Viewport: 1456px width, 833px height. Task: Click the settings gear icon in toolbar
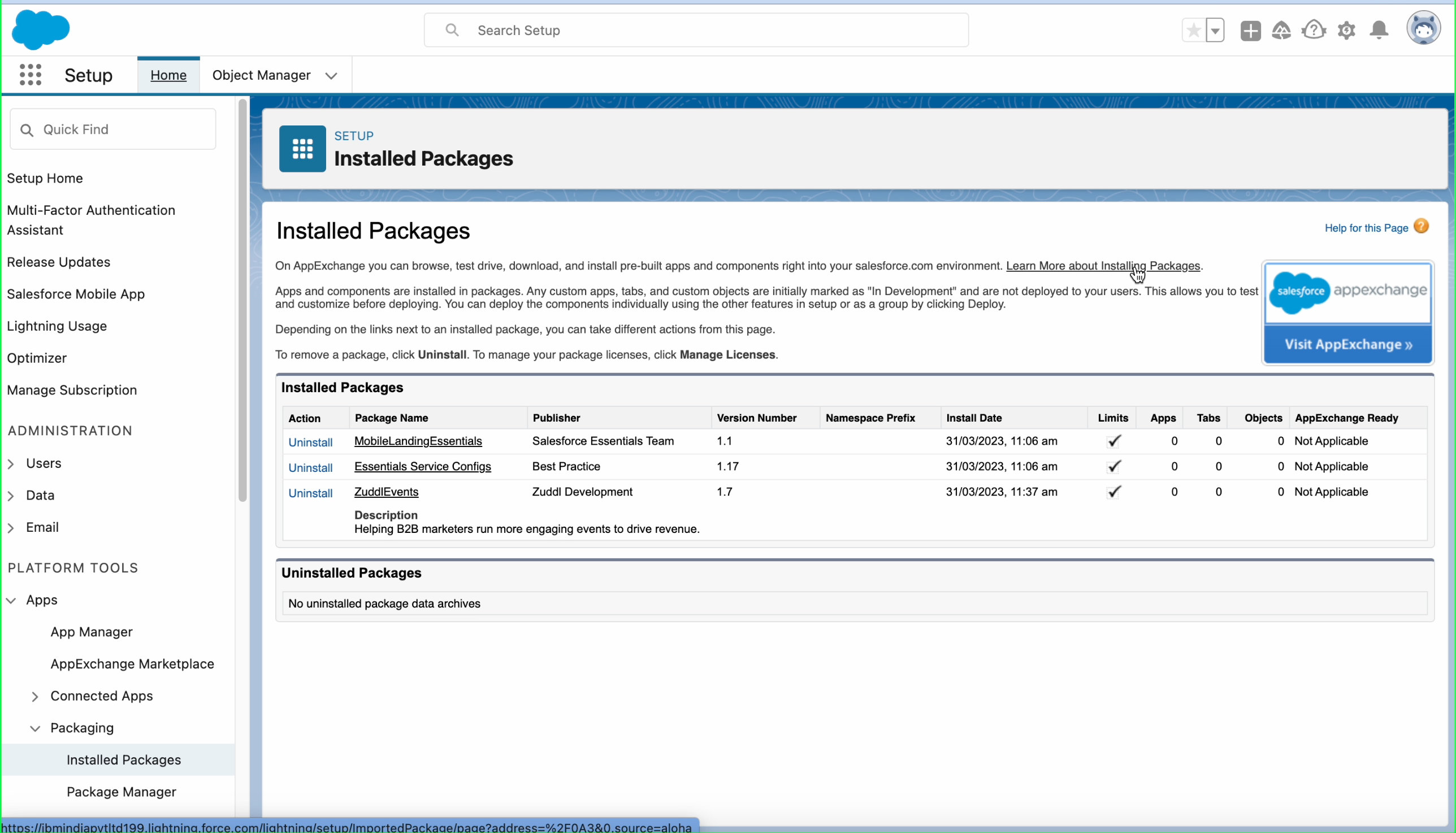pyautogui.click(x=1346, y=30)
